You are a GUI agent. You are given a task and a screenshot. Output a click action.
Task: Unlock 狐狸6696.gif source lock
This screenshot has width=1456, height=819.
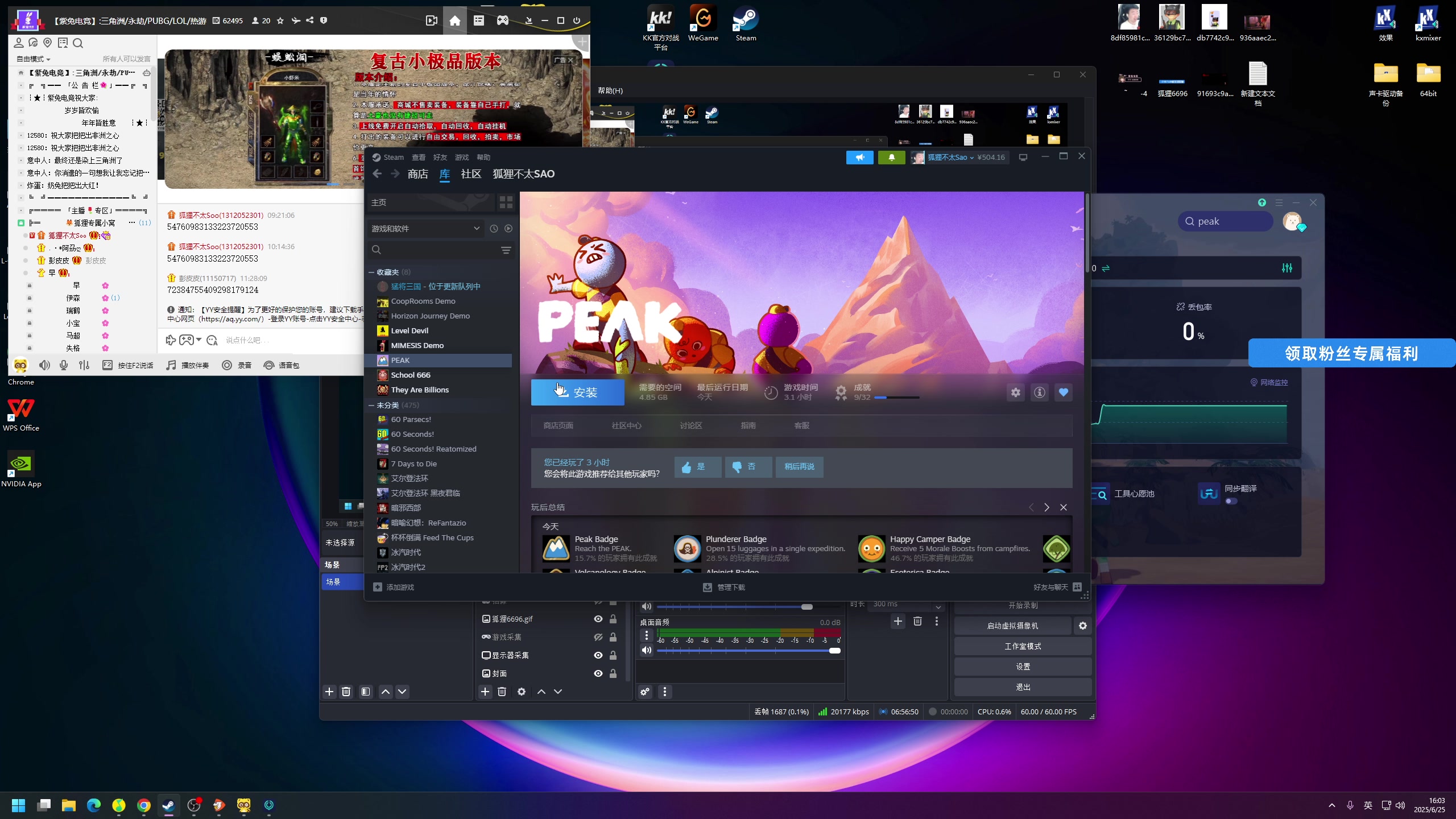(x=613, y=619)
